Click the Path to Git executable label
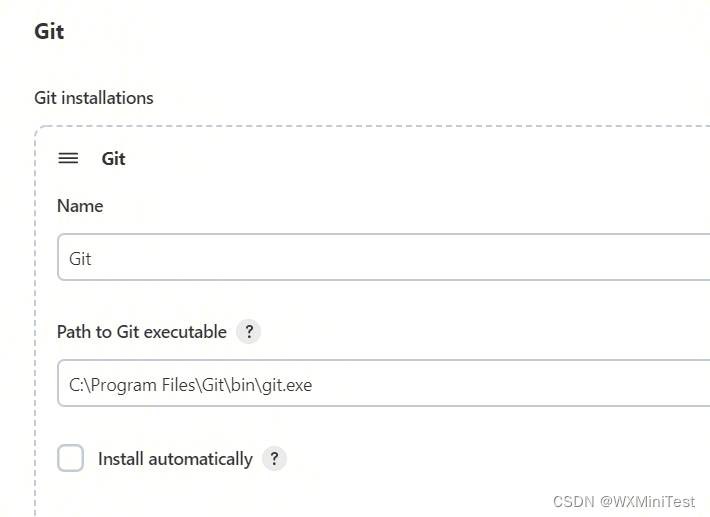This screenshot has width=710, height=517. 142,332
